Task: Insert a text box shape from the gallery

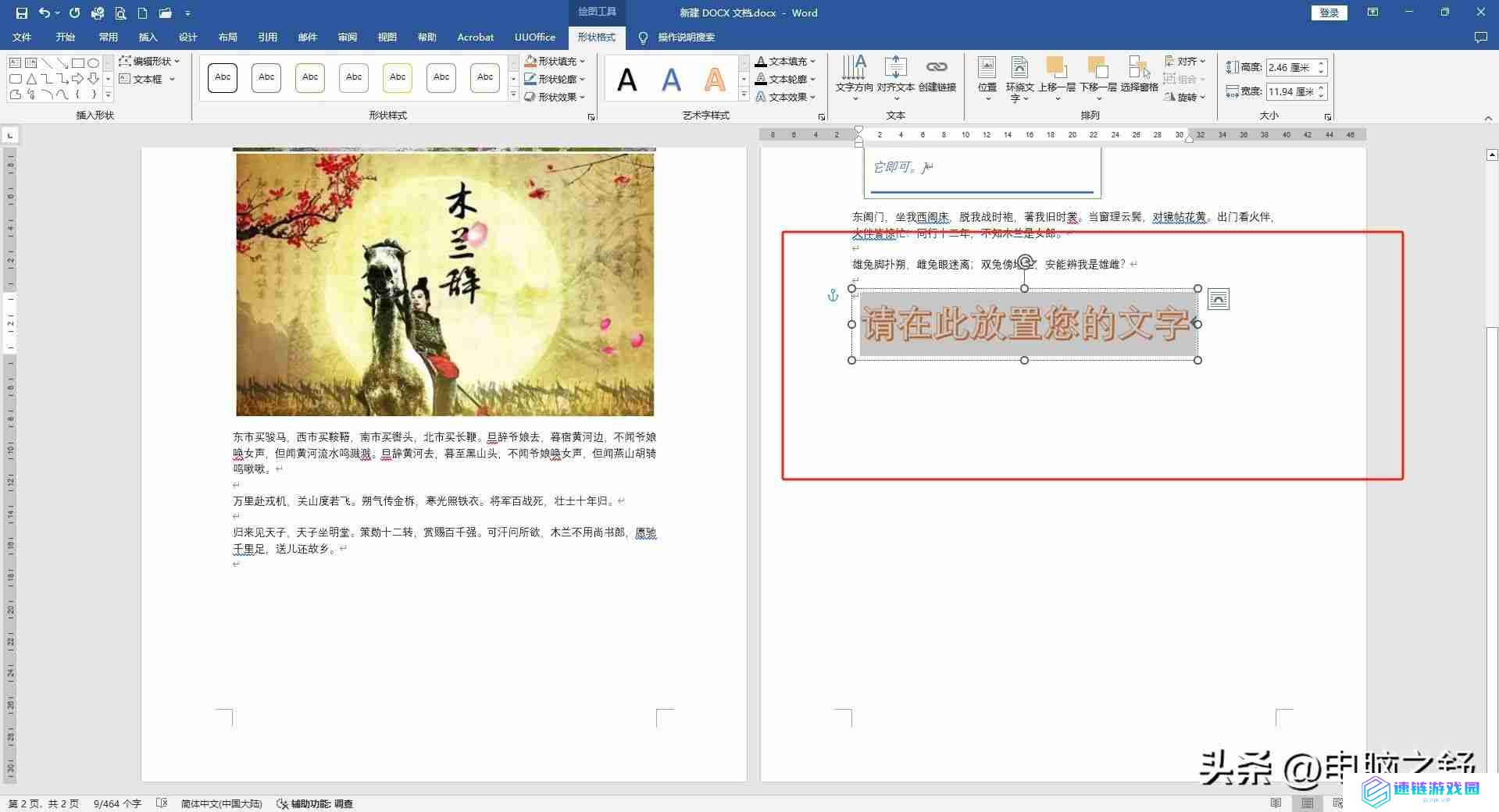Action: tap(15, 62)
